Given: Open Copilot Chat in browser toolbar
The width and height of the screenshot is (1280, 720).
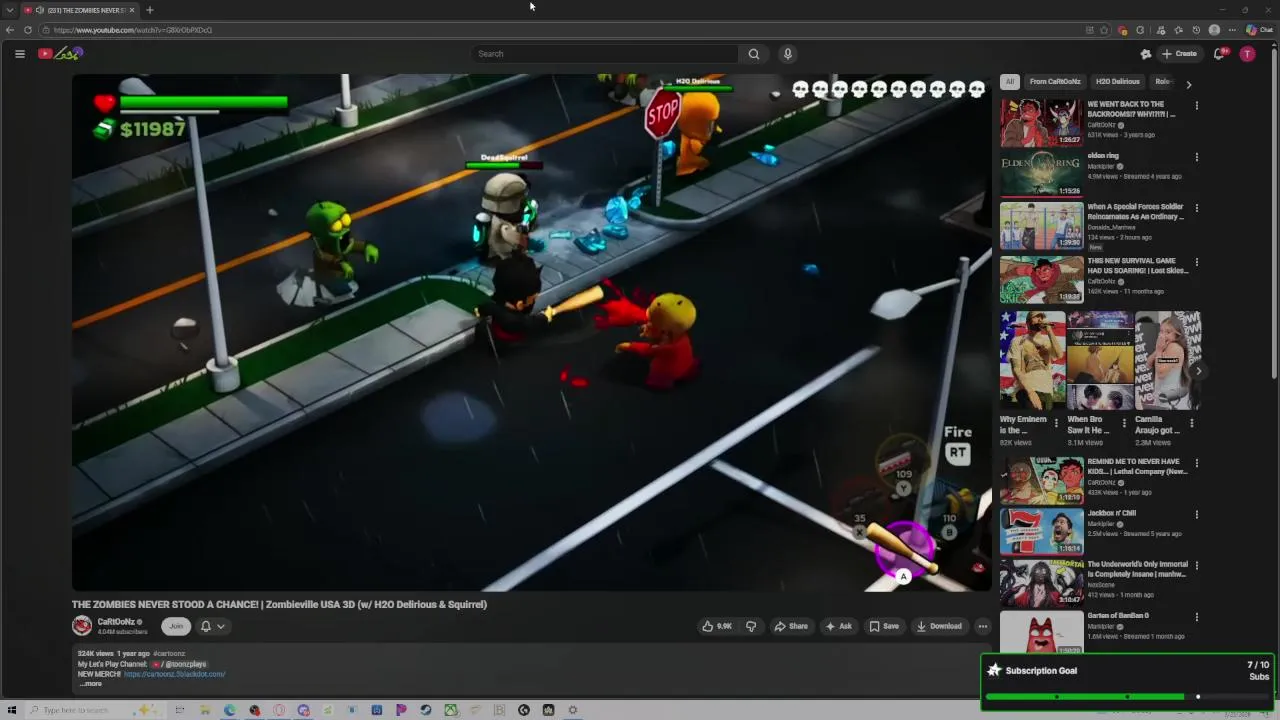Looking at the screenshot, I should pyautogui.click(x=1259, y=30).
